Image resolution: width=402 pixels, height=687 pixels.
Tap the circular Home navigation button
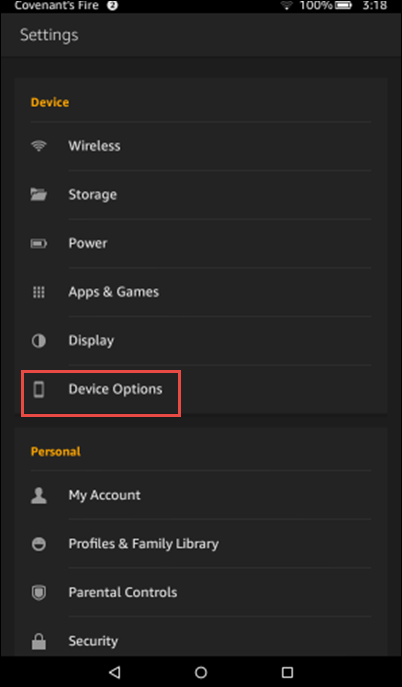[201, 672]
